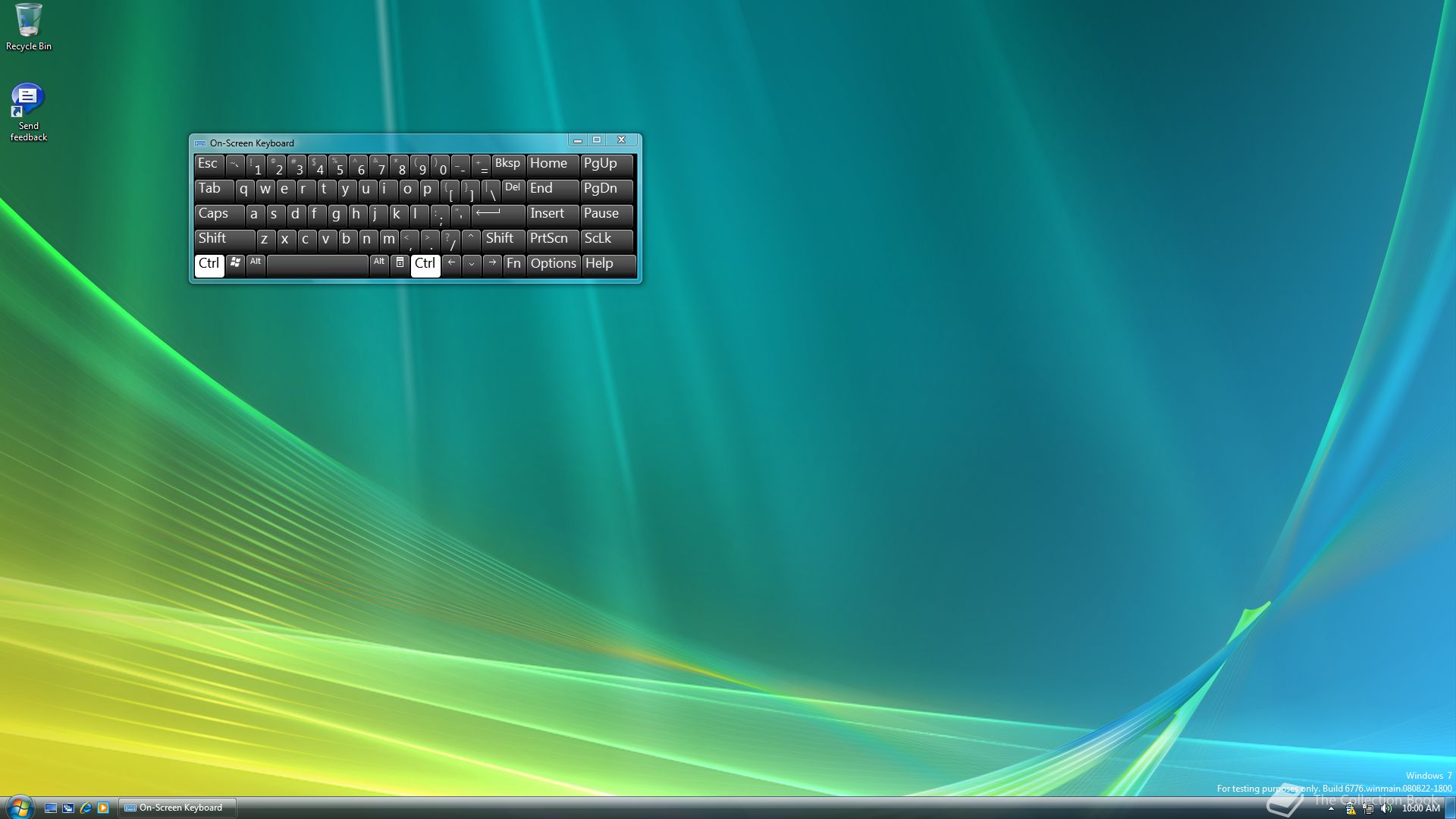Click the taskbar clock showing 10:00 AM

pyautogui.click(x=1420, y=808)
